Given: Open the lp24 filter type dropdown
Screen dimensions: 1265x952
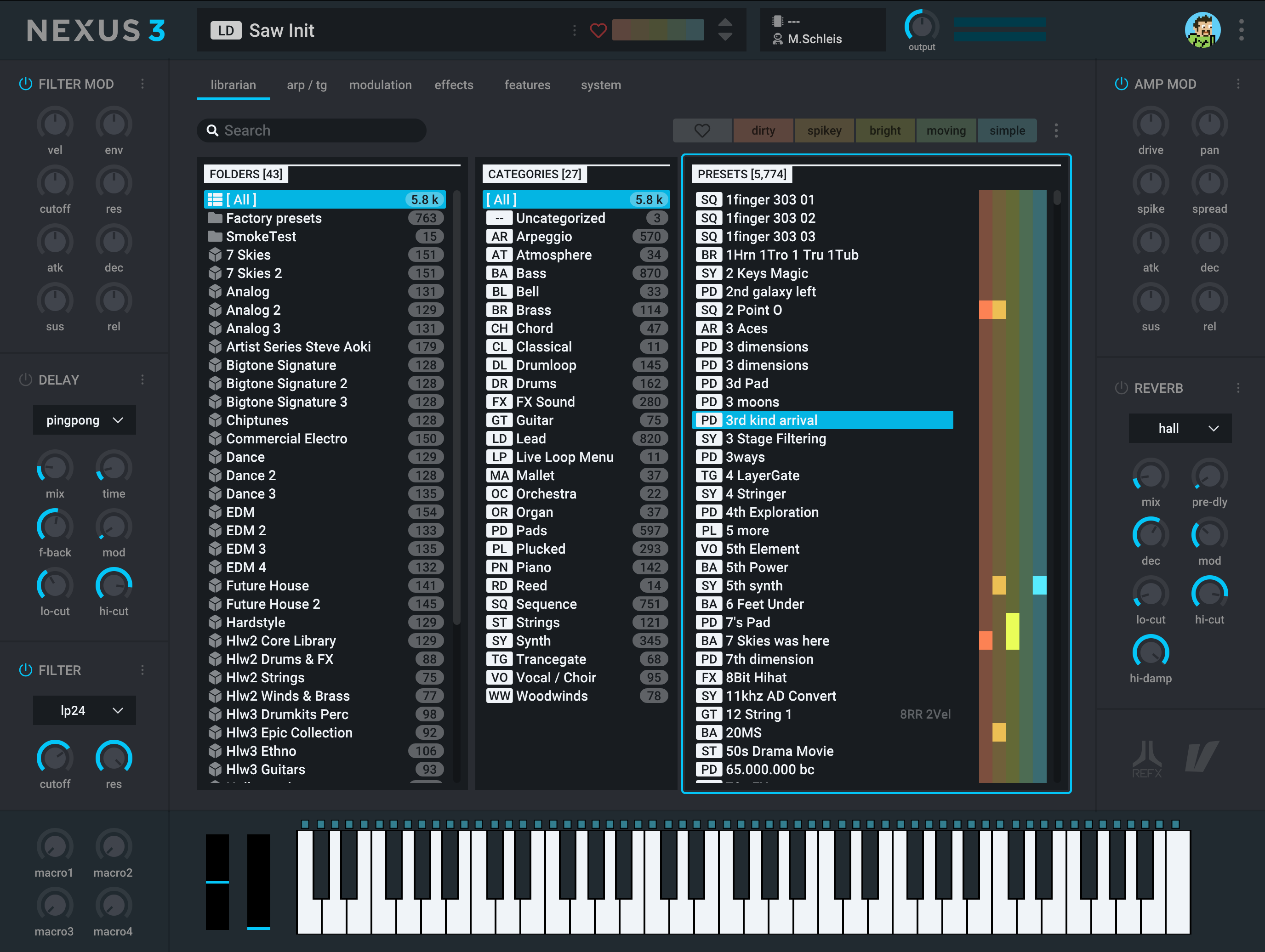Looking at the screenshot, I should click(x=85, y=710).
